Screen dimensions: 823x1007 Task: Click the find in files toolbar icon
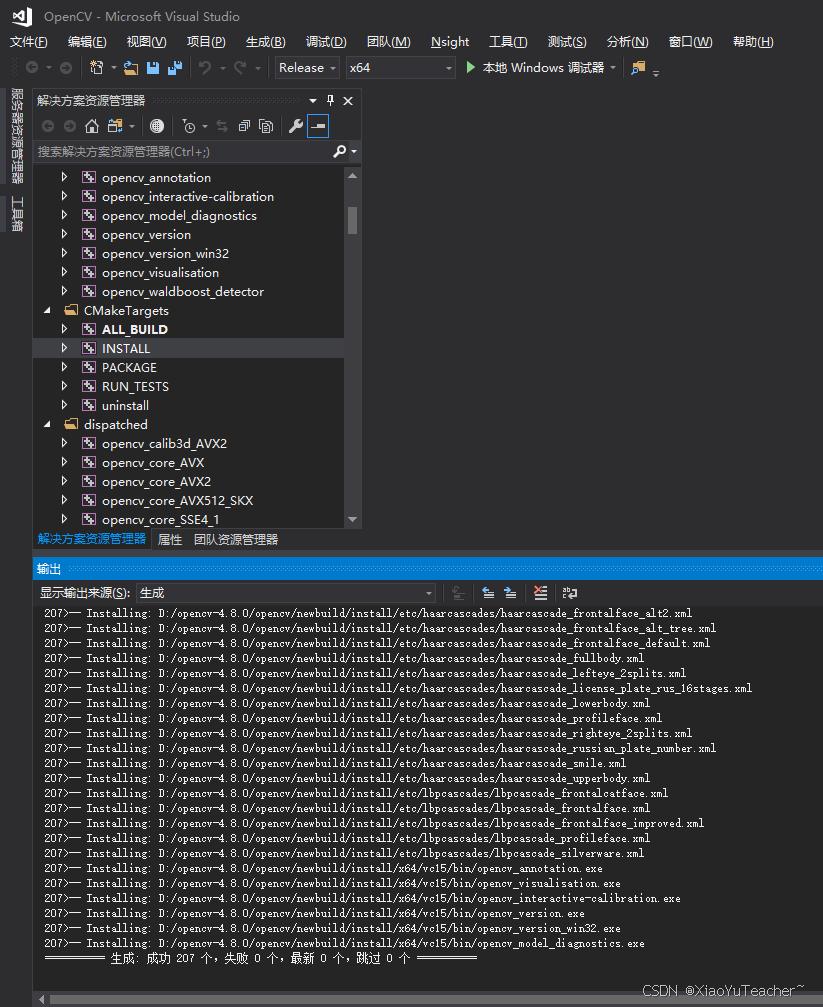tap(638, 67)
